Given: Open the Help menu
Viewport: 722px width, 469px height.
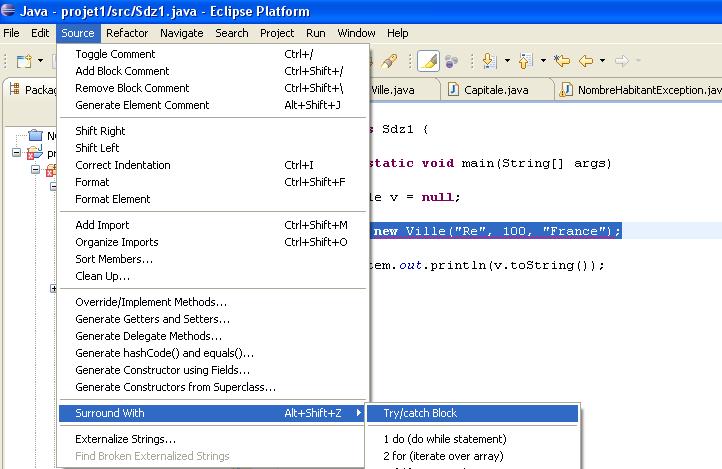Looking at the screenshot, I should point(397,33).
